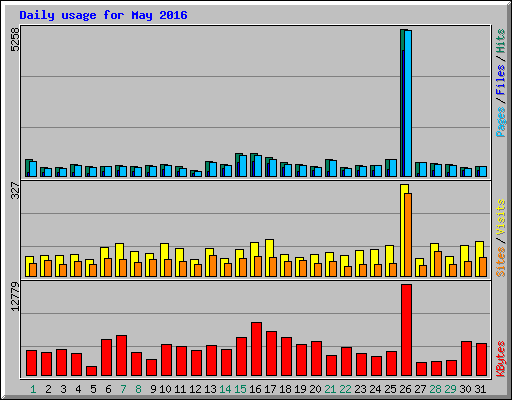512x400 pixels.
Task: Click the 5258 hits axis value
Action: click(x=15, y=39)
